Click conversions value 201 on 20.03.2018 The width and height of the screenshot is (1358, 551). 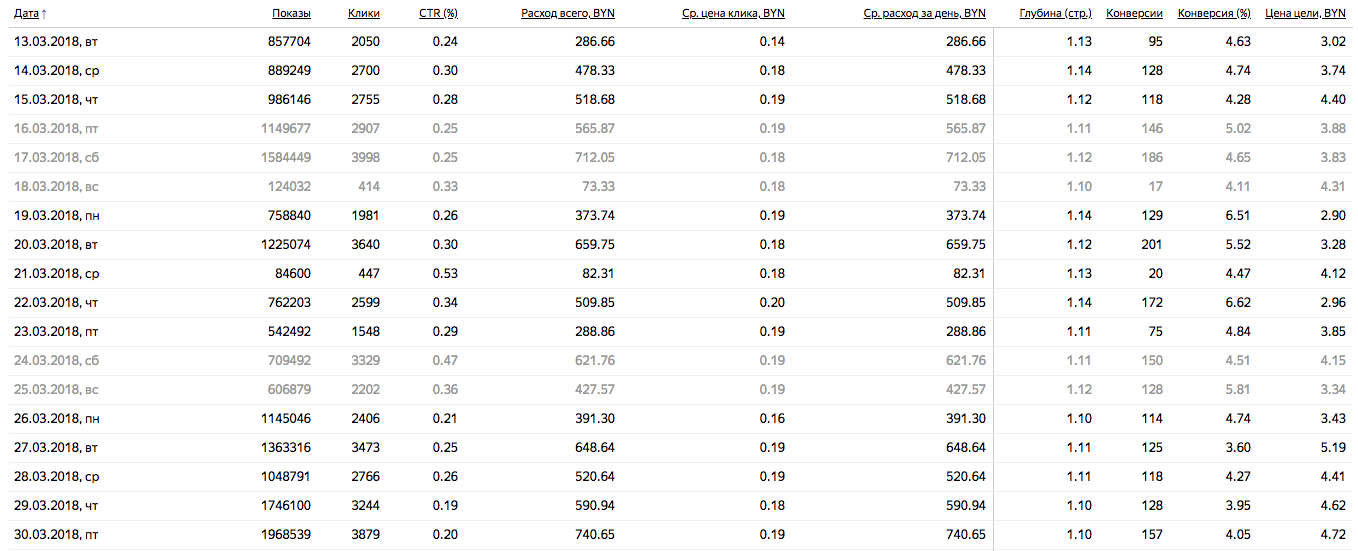1149,245
